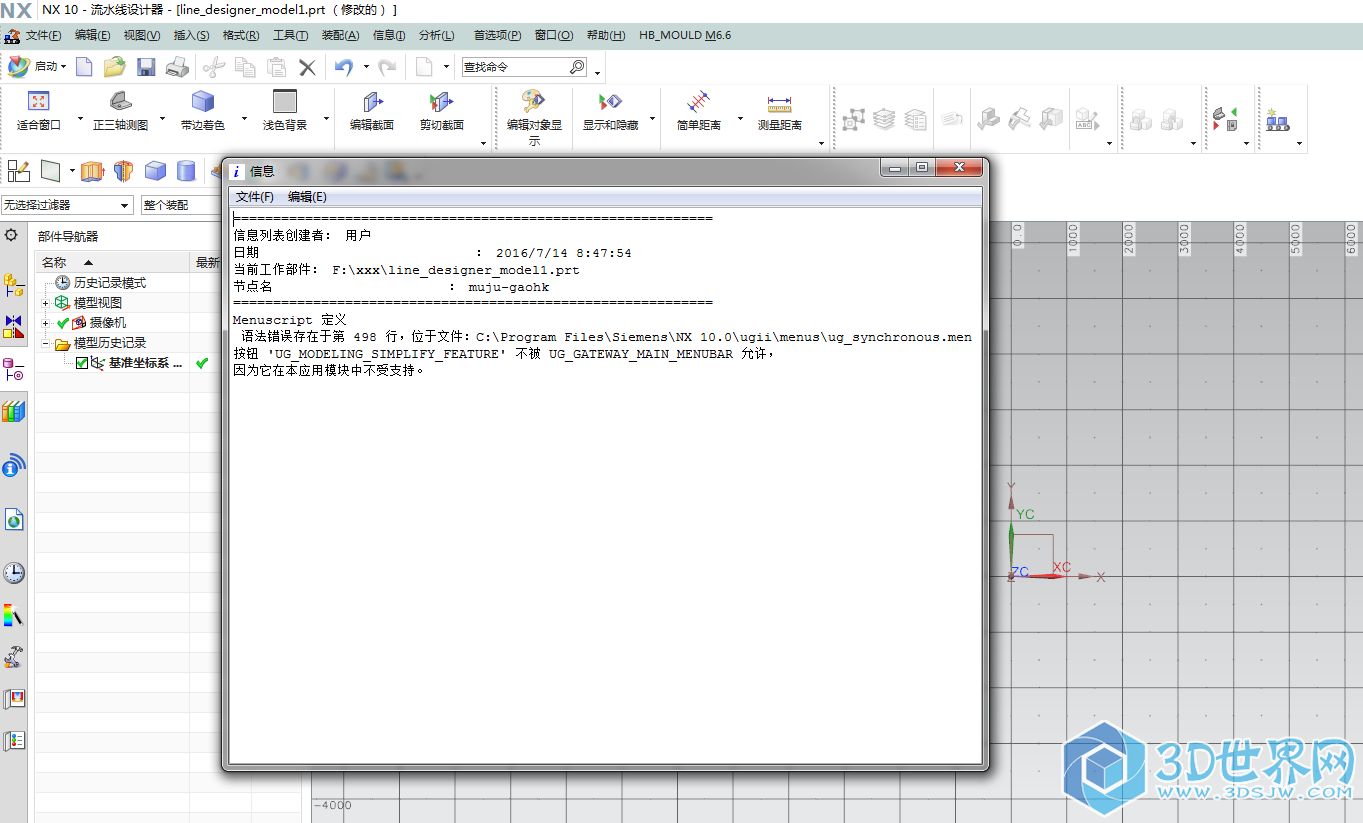Click the 显示和隐藏 tool
The image size is (1363, 823).
click(610, 111)
